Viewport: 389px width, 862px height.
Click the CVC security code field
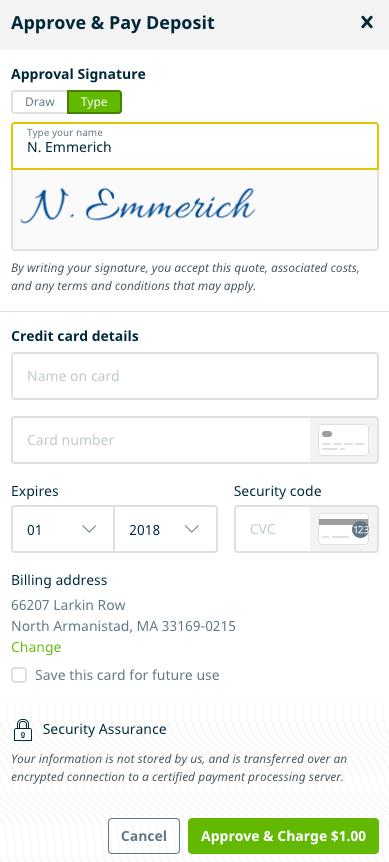[x=273, y=529]
